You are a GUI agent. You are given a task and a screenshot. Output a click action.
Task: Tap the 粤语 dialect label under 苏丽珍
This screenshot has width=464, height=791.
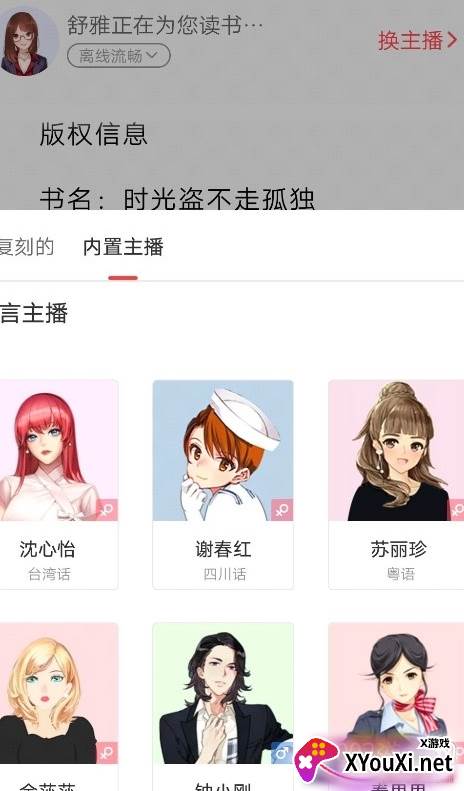coord(400,574)
